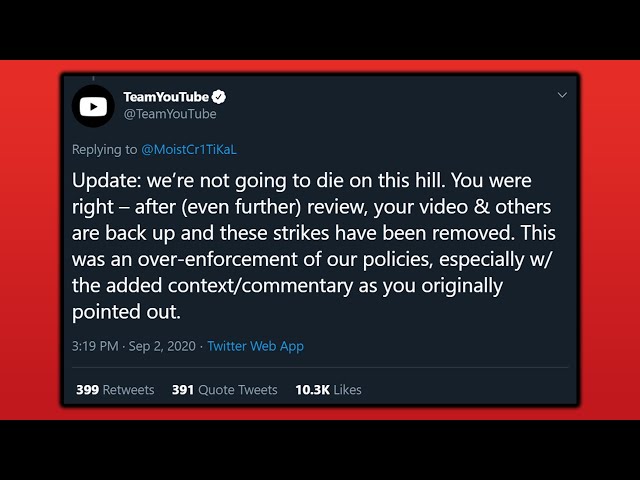This screenshot has height=480, width=640.
Task: Open the @MoistCr1TiKaL mention link
Action: pos(189,149)
